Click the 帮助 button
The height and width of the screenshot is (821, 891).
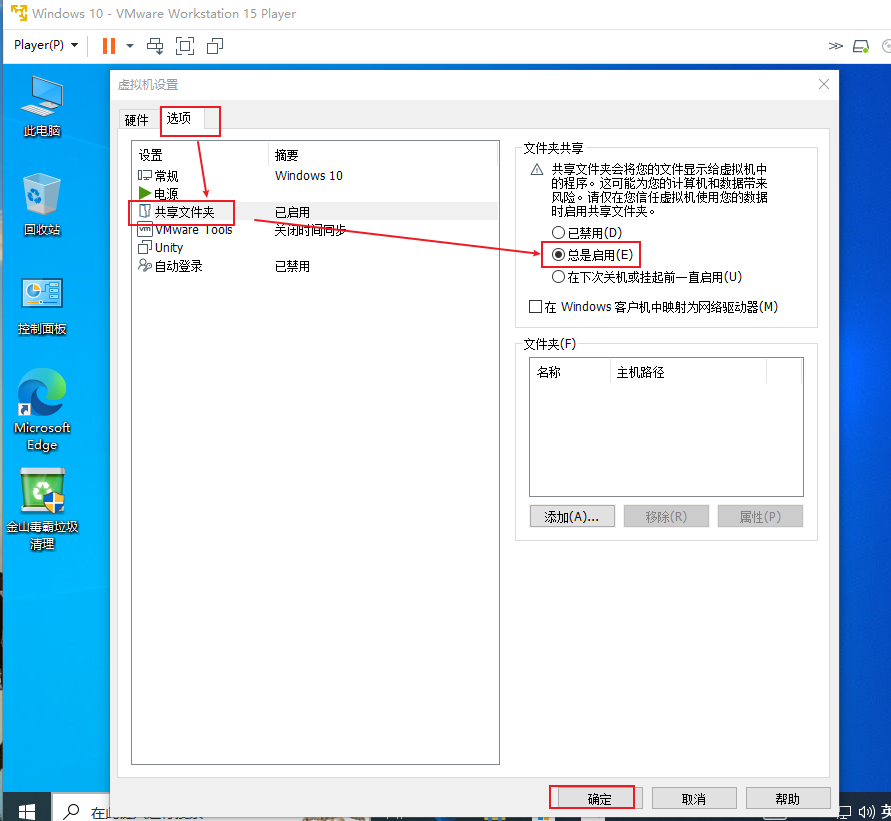click(788, 799)
